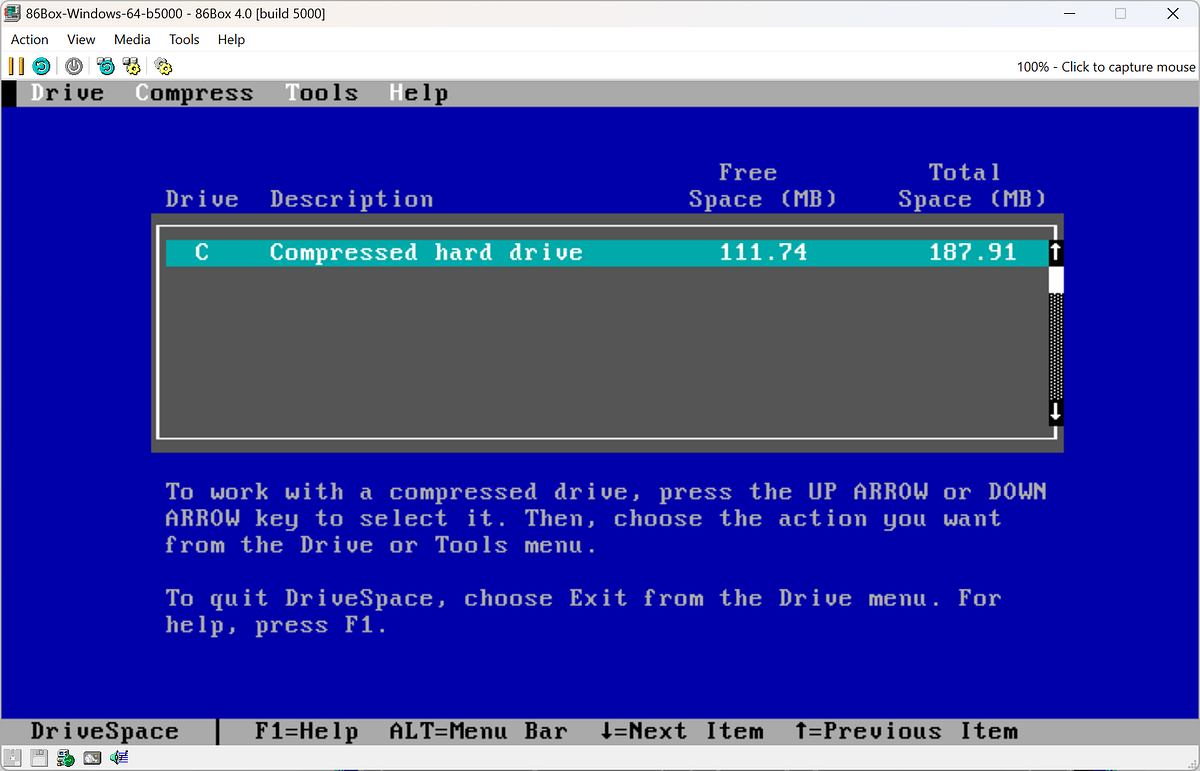Screen dimensions: 1200x771
Task: Open DriveSpace Tools menu
Action: pos(321,93)
